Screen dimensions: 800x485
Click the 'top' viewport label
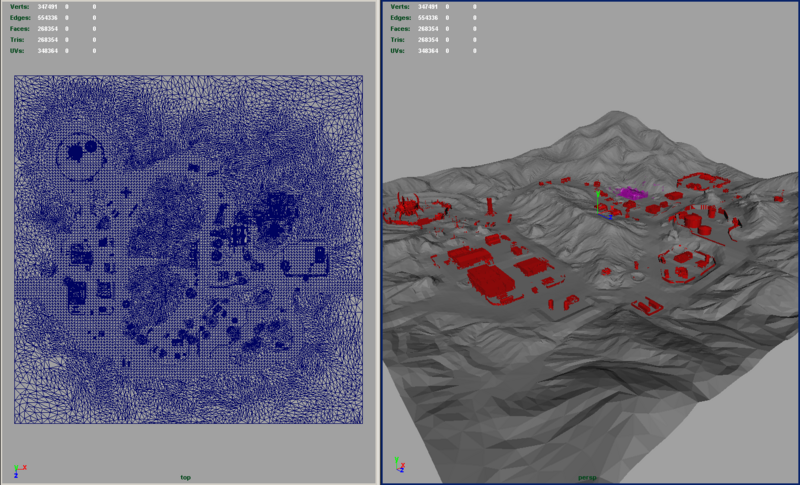point(186,477)
